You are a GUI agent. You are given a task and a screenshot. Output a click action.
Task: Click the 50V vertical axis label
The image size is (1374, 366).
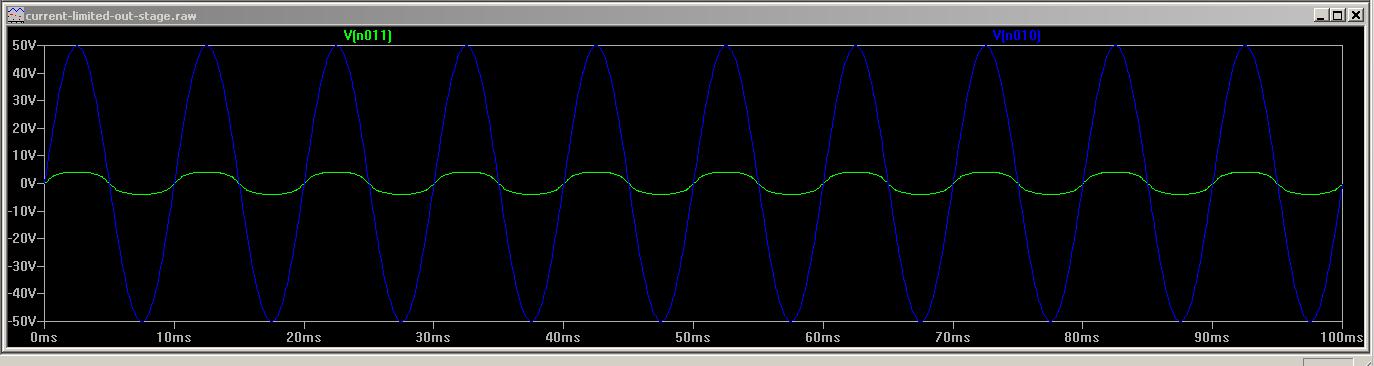[x=23, y=45]
